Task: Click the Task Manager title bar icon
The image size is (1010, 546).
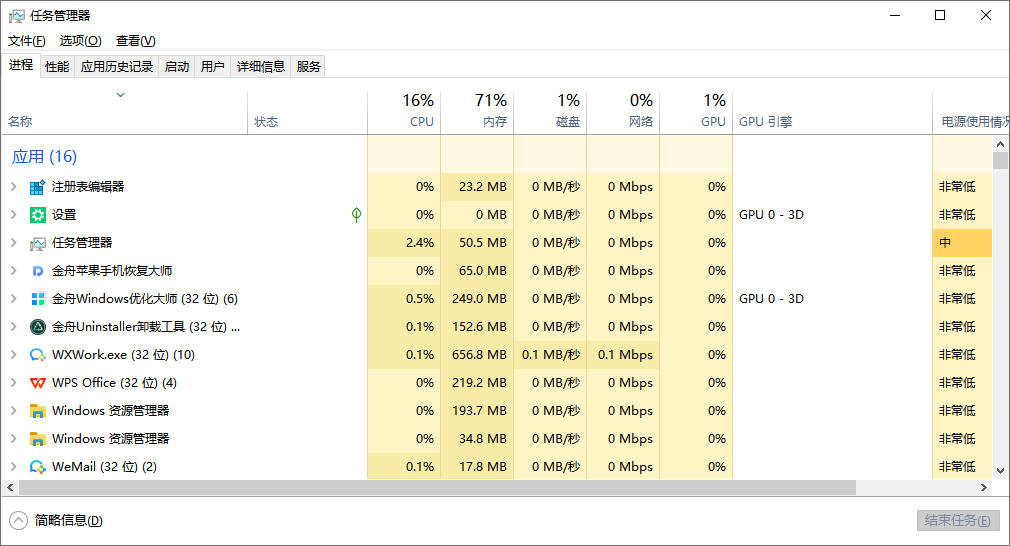Action: 17,15
